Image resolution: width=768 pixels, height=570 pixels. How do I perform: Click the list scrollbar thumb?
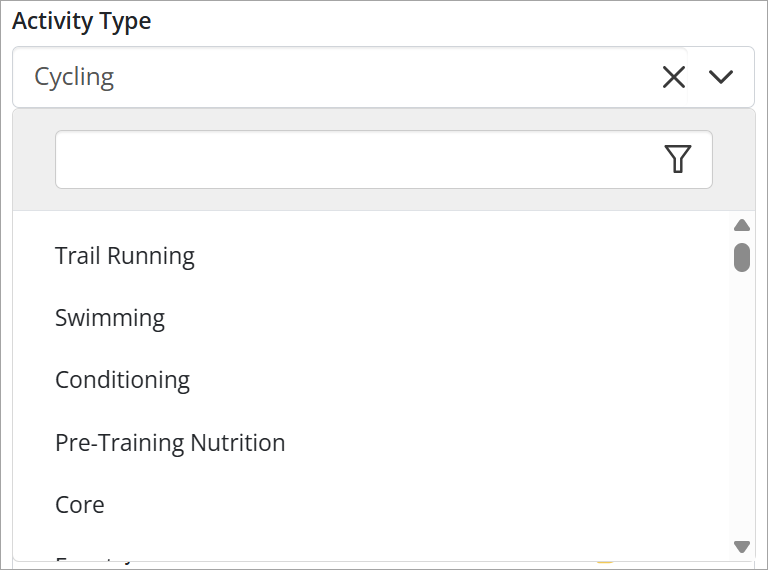[x=742, y=257]
